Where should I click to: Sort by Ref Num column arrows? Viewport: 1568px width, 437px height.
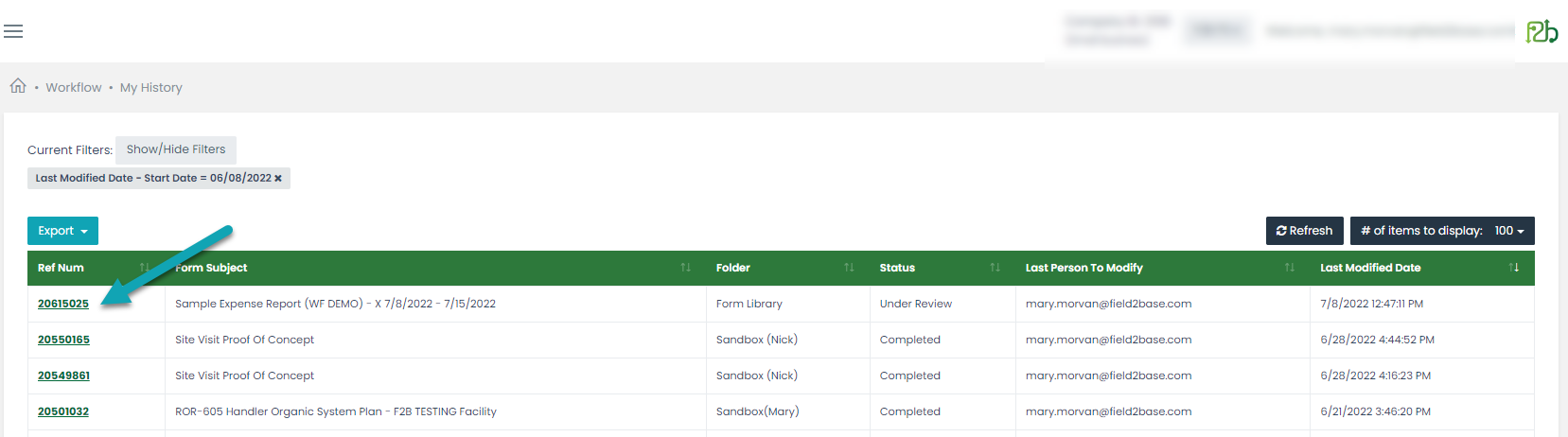145,268
